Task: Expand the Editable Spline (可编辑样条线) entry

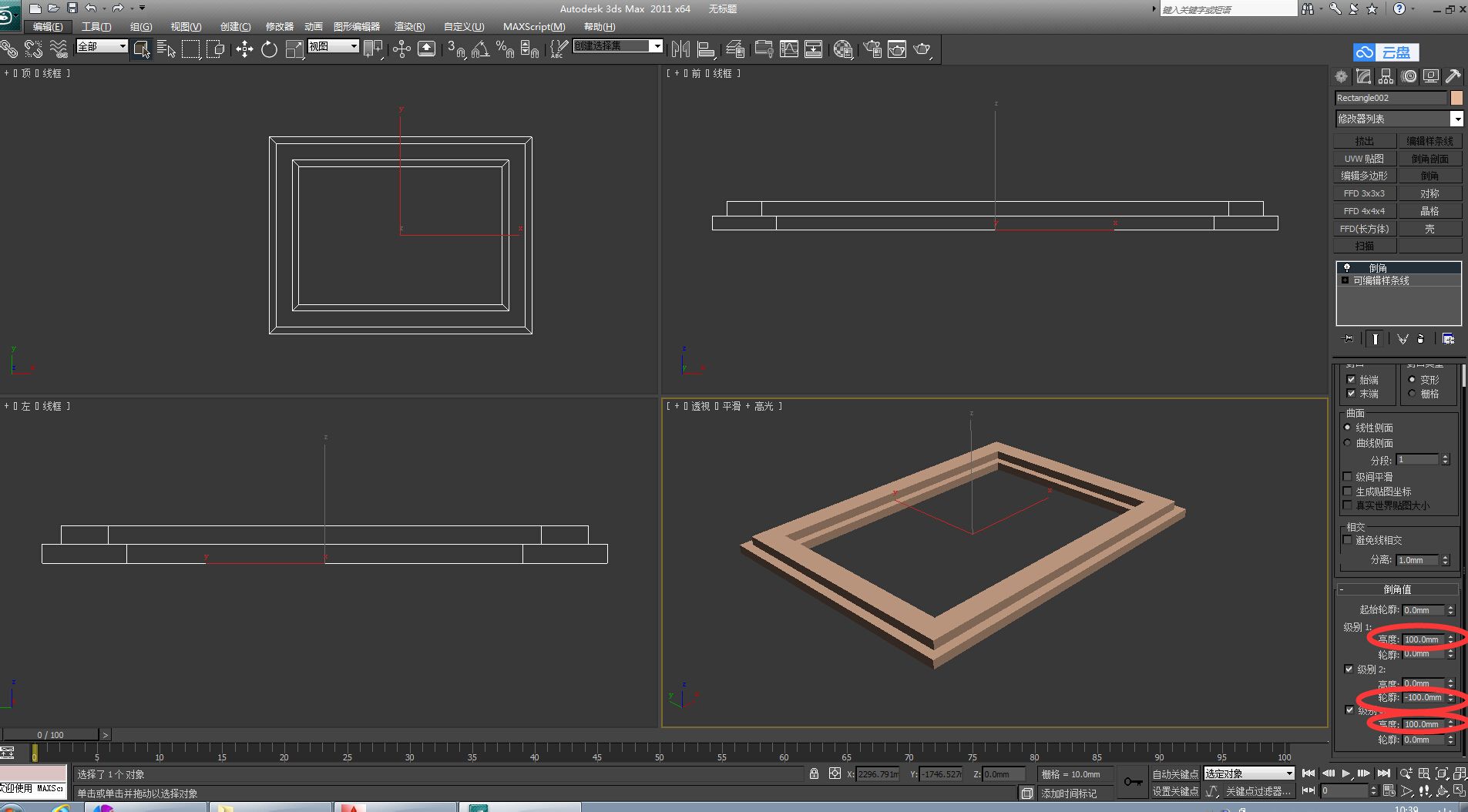Action: [1345, 280]
